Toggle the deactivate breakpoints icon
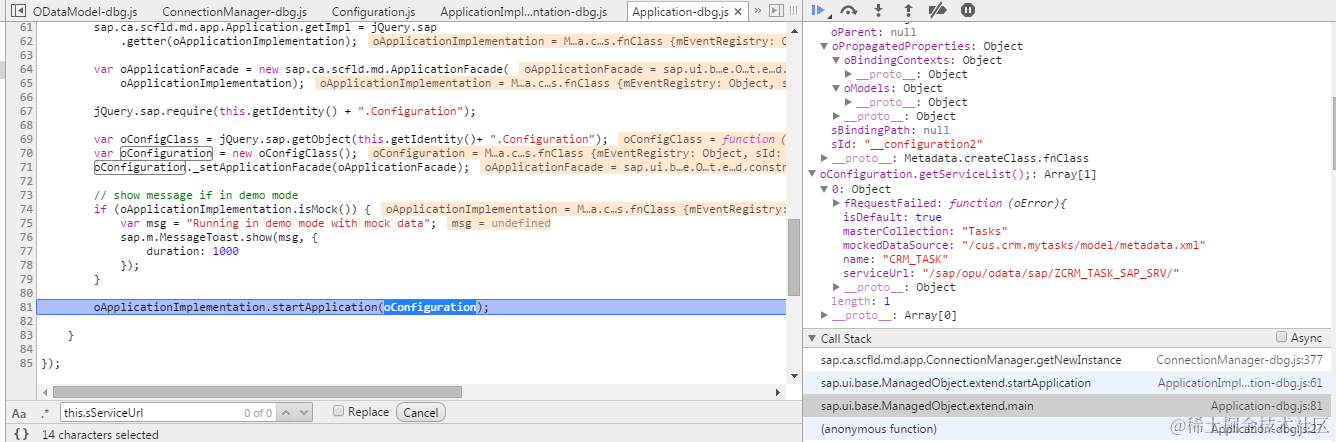This screenshot has width=1336, height=442. [938, 10]
